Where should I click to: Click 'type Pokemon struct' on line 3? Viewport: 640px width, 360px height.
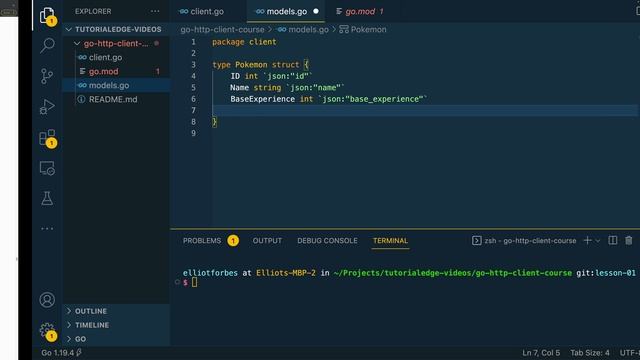[256, 64]
